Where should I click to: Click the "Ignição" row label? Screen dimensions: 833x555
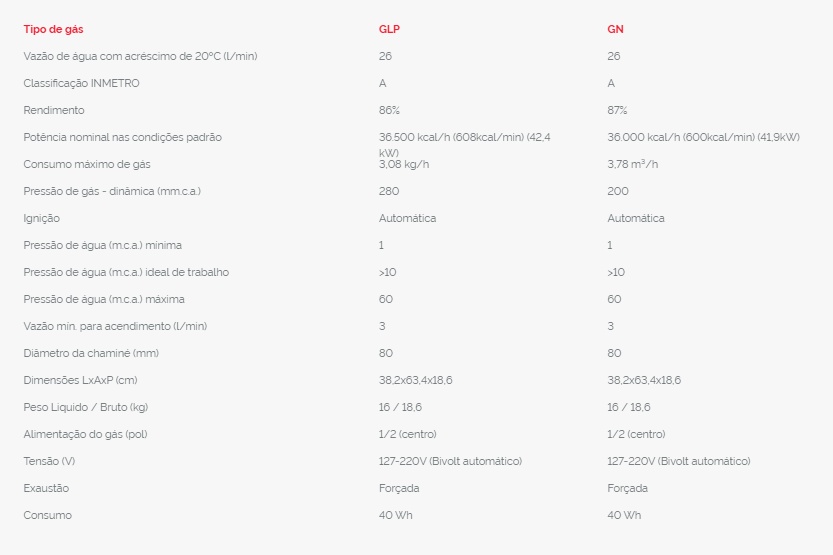[x=42, y=218]
